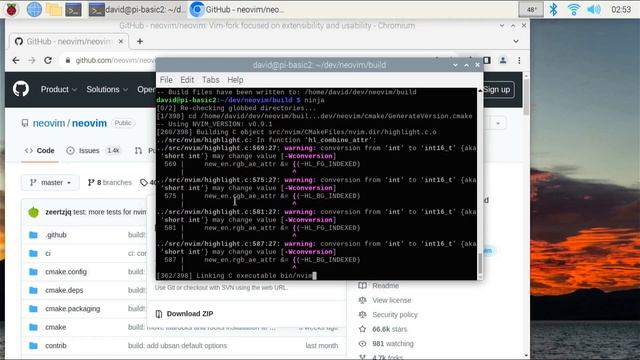The height and width of the screenshot is (360, 640).
Task: Open the cmake.packaging folder
Action: [72, 309]
